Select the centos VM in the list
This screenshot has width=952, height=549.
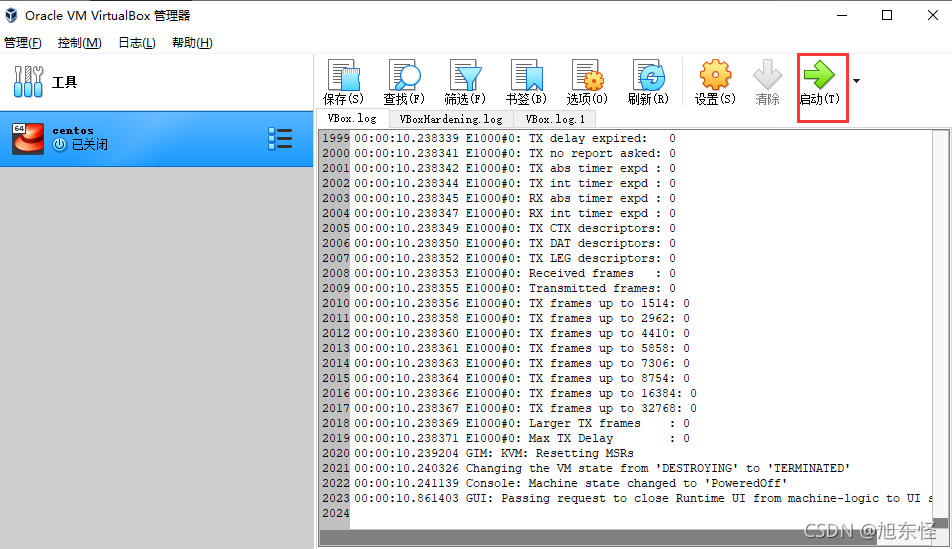pyautogui.click(x=157, y=138)
